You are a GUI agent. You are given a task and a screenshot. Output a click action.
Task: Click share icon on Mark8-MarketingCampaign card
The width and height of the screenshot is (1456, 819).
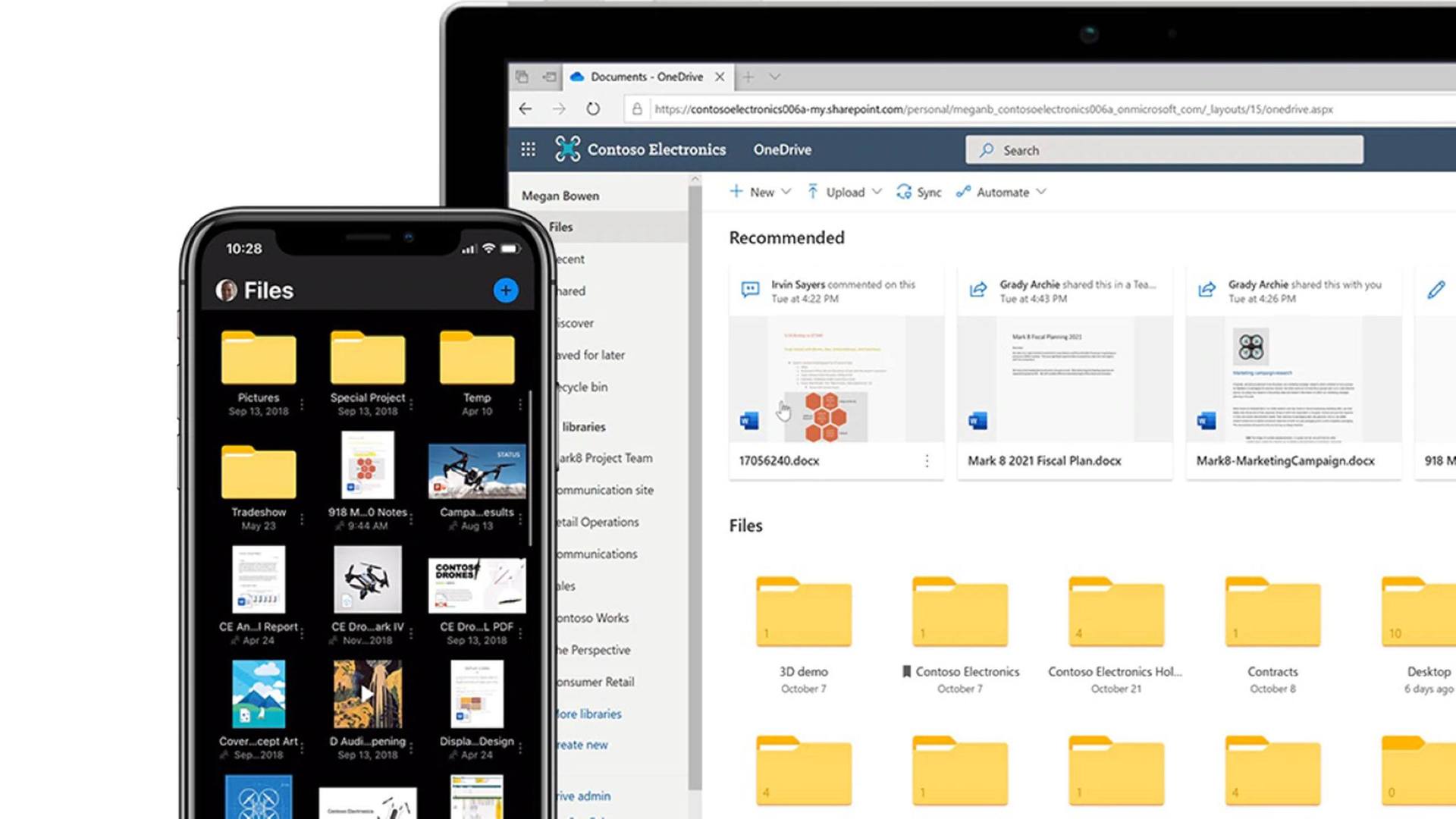pos(1207,290)
